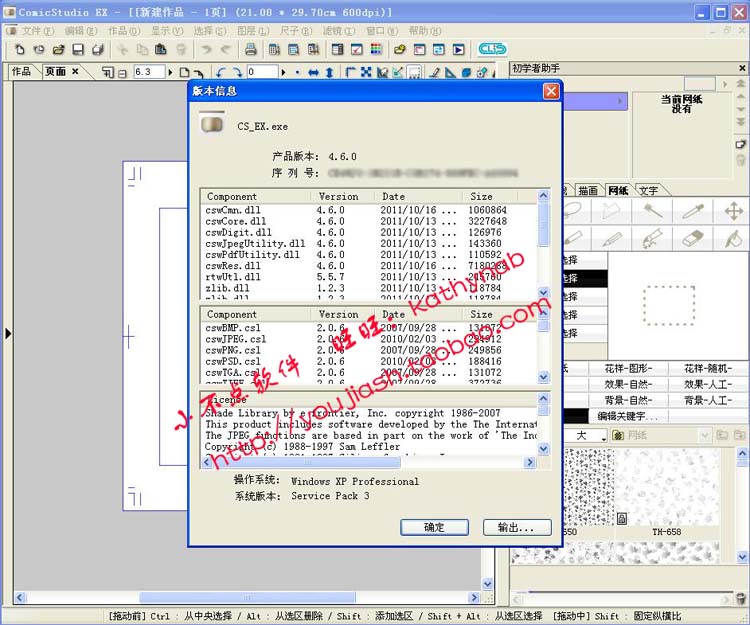Screen dimensions: 750x625
Task: Open the 滤镜 menu
Action: tap(339, 31)
